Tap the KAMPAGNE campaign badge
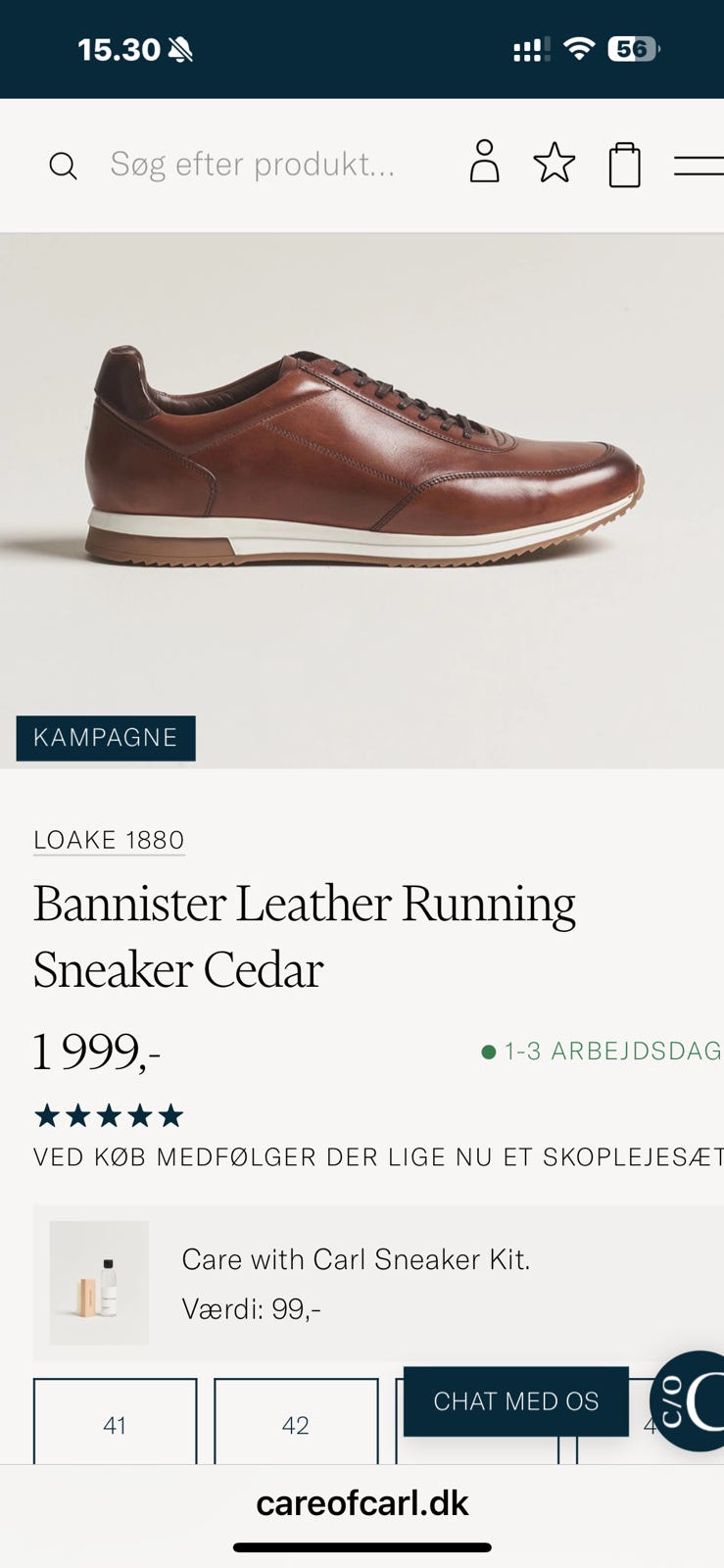This screenshot has width=724, height=1568. (106, 738)
